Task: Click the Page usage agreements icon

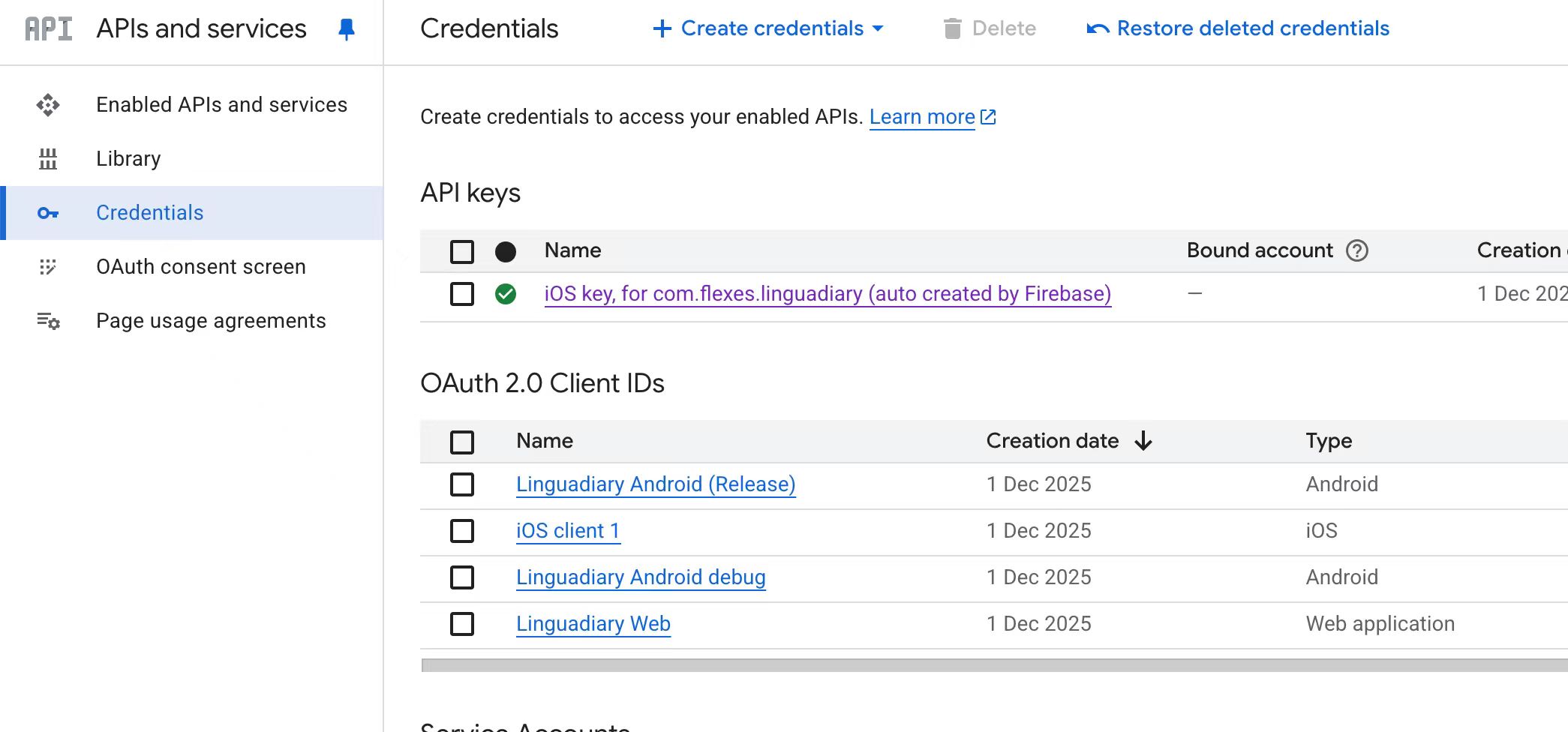Action: point(48,321)
